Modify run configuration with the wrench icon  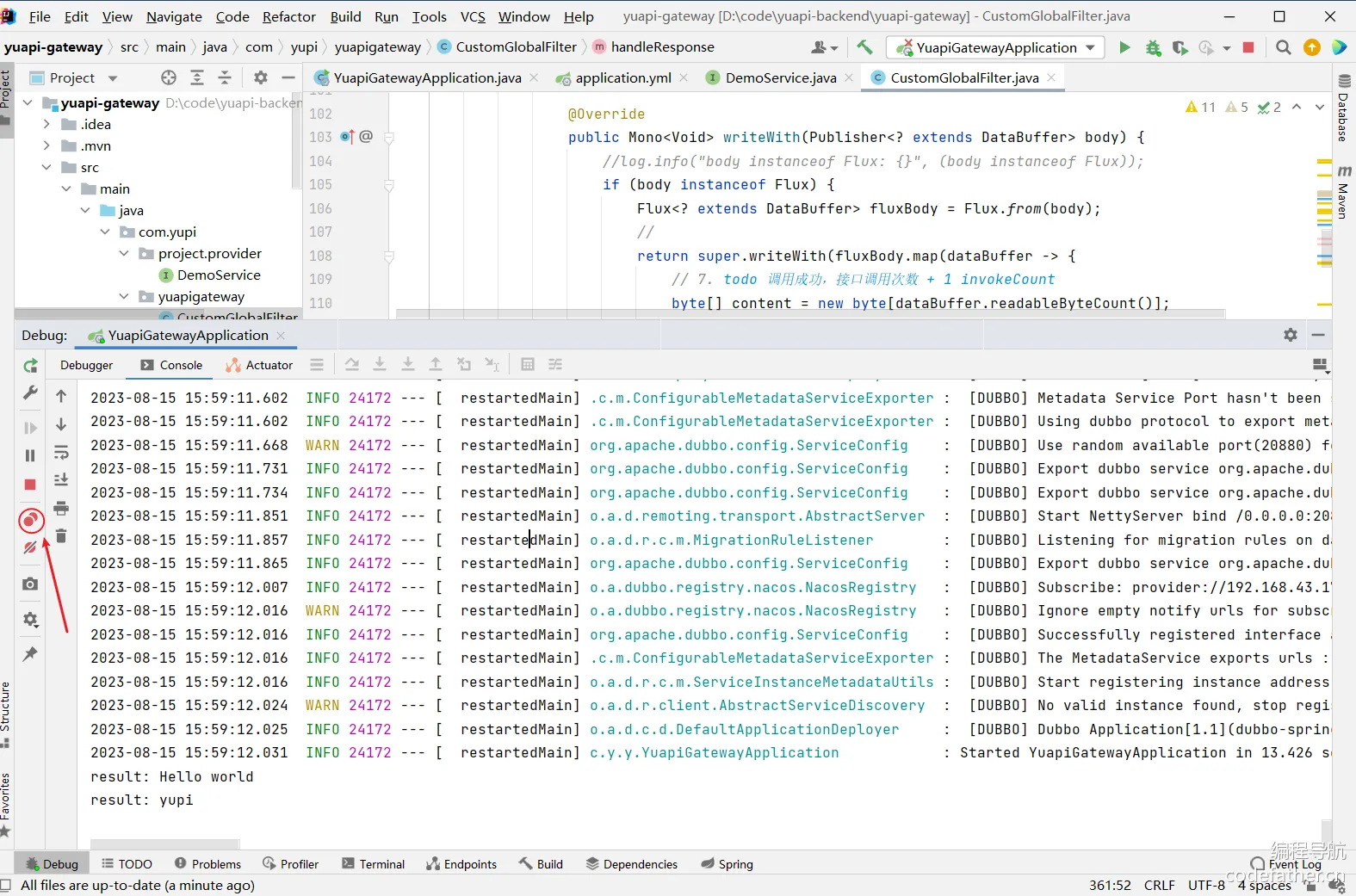tap(30, 392)
